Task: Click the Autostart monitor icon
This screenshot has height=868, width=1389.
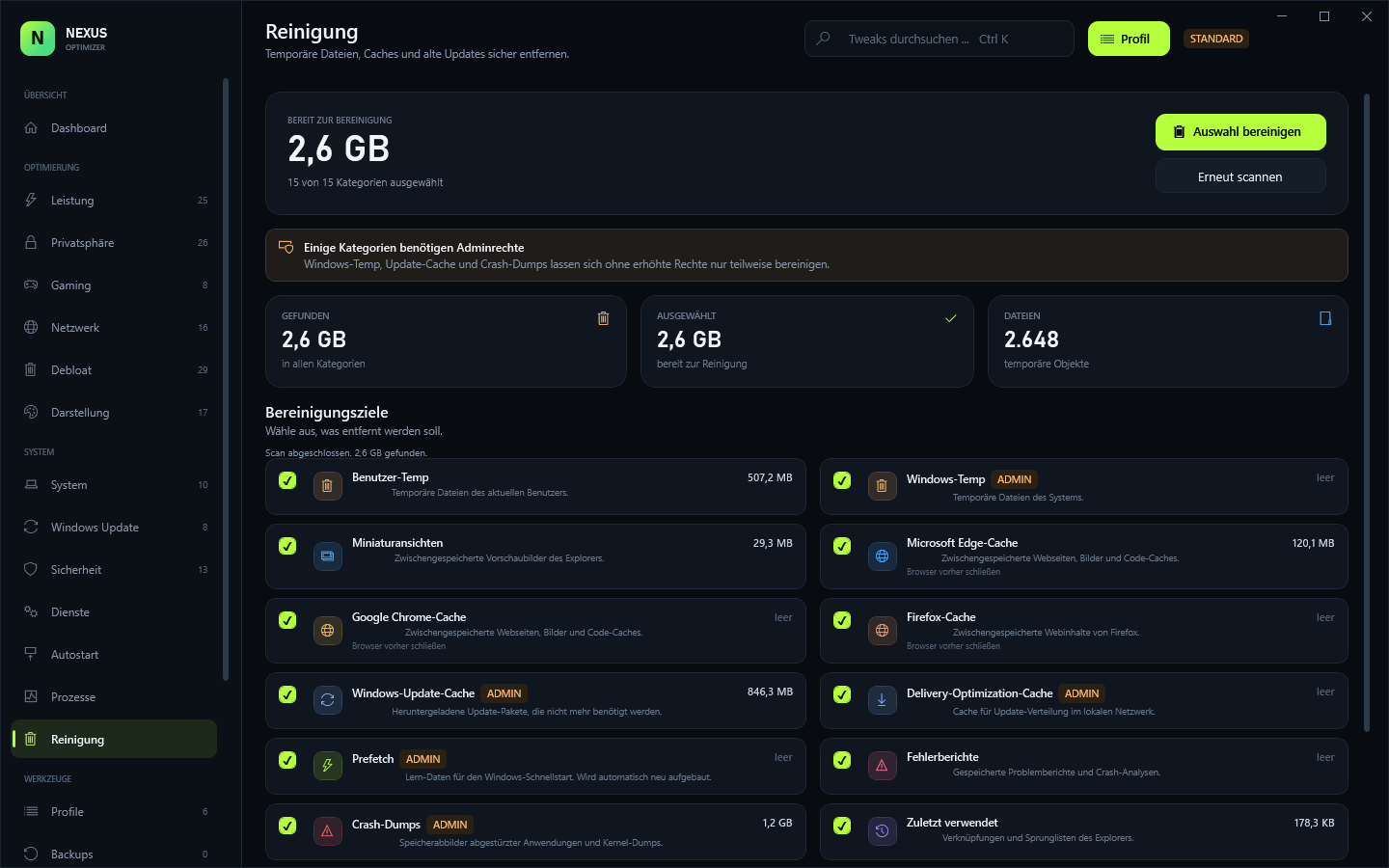Action: point(31,654)
